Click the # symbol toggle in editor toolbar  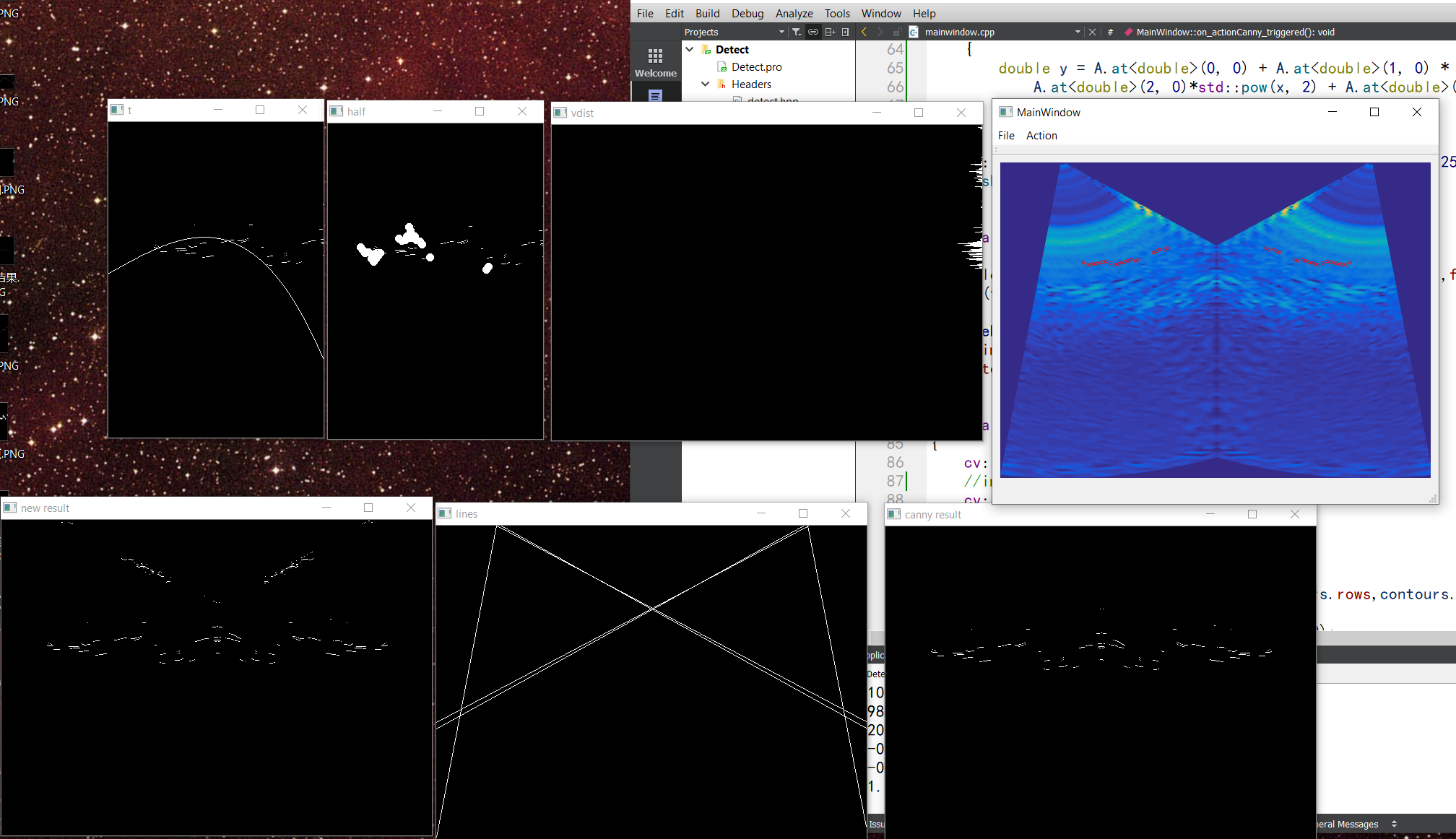tap(1110, 32)
